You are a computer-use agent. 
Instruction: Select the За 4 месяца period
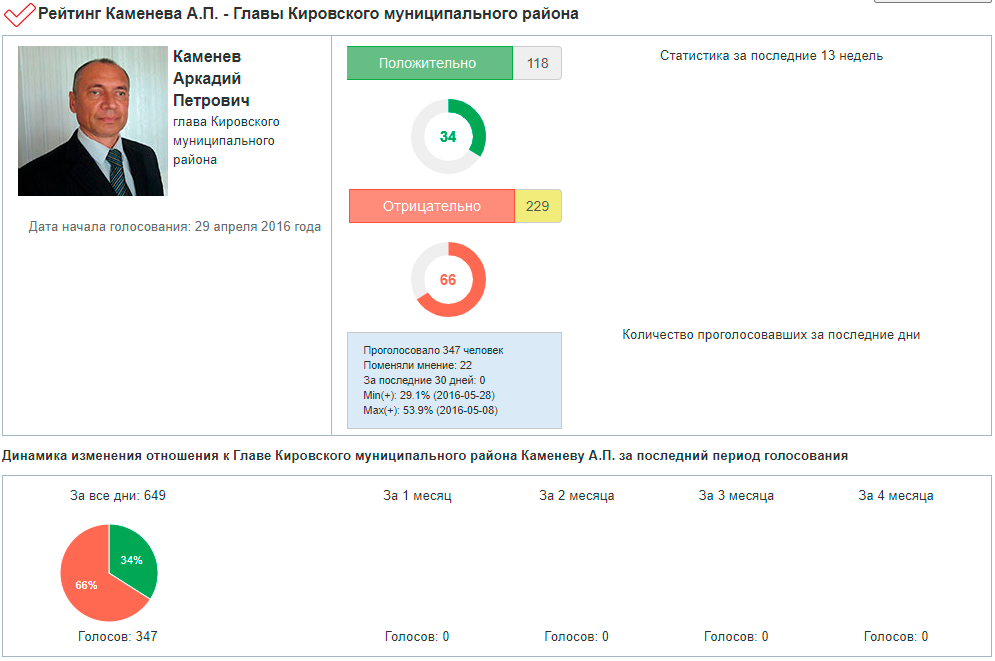[x=896, y=495]
